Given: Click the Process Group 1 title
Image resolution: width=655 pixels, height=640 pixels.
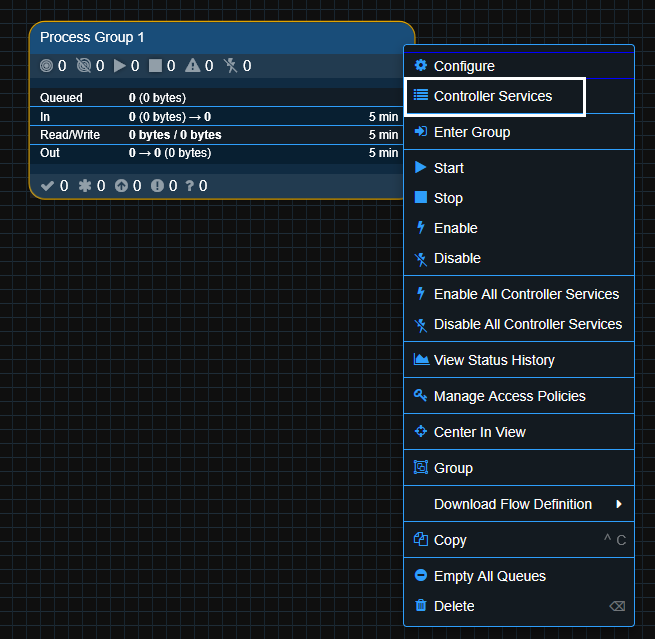Looking at the screenshot, I should tap(92, 37).
